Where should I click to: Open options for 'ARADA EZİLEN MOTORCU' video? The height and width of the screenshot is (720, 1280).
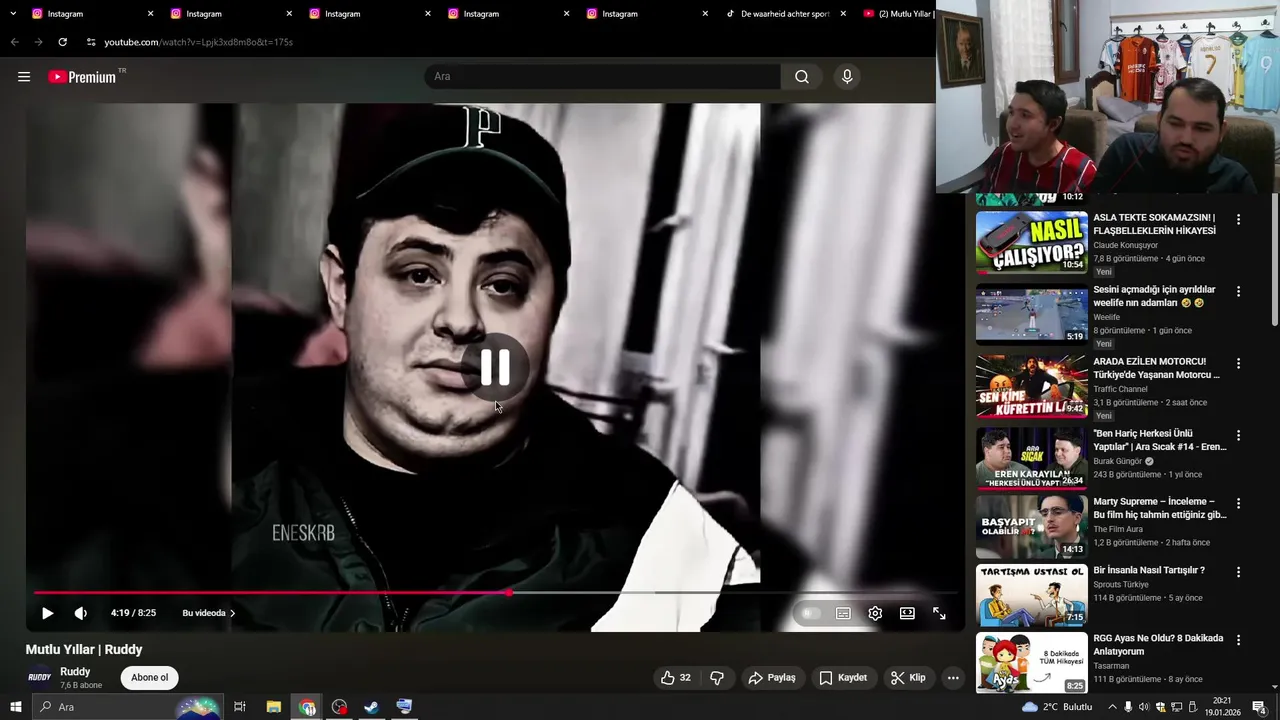pos(1238,363)
